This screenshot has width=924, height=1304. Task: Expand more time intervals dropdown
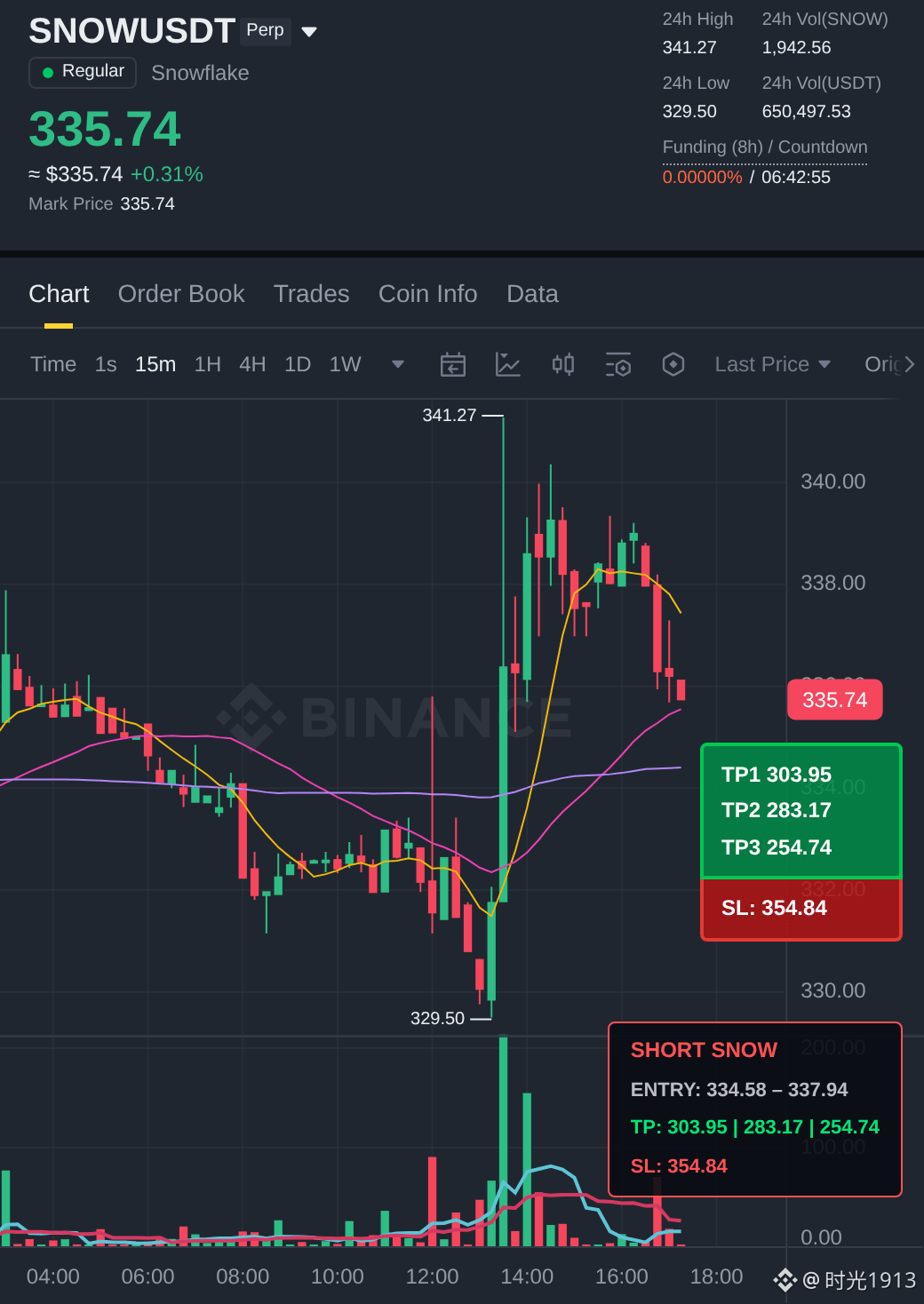[398, 364]
